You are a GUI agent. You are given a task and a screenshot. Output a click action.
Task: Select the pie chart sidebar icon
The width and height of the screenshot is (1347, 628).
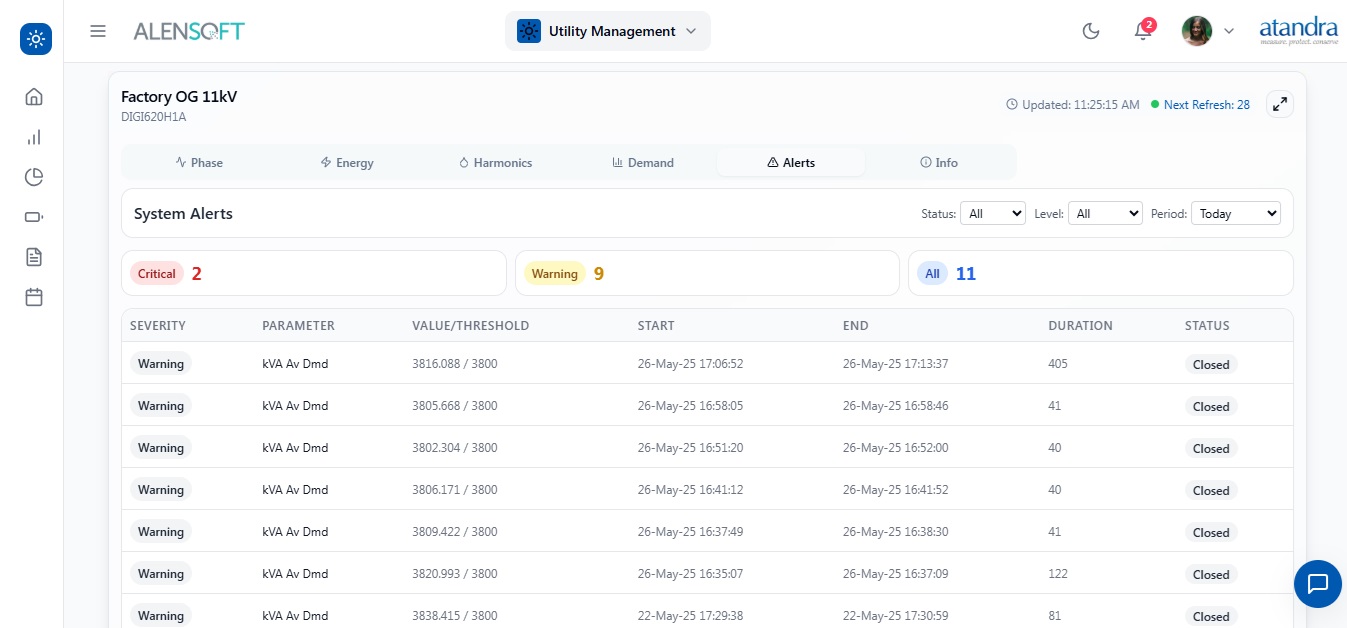click(x=34, y=177)
